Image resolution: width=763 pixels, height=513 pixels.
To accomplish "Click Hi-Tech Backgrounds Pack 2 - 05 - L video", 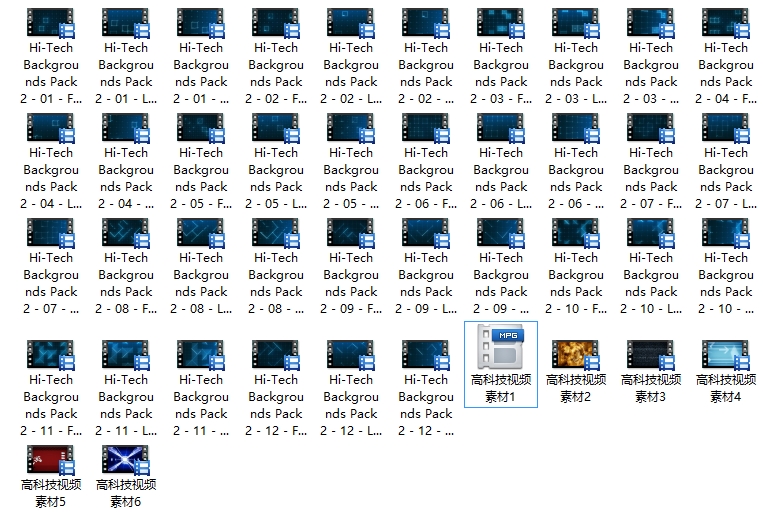I will click(275, 127).
